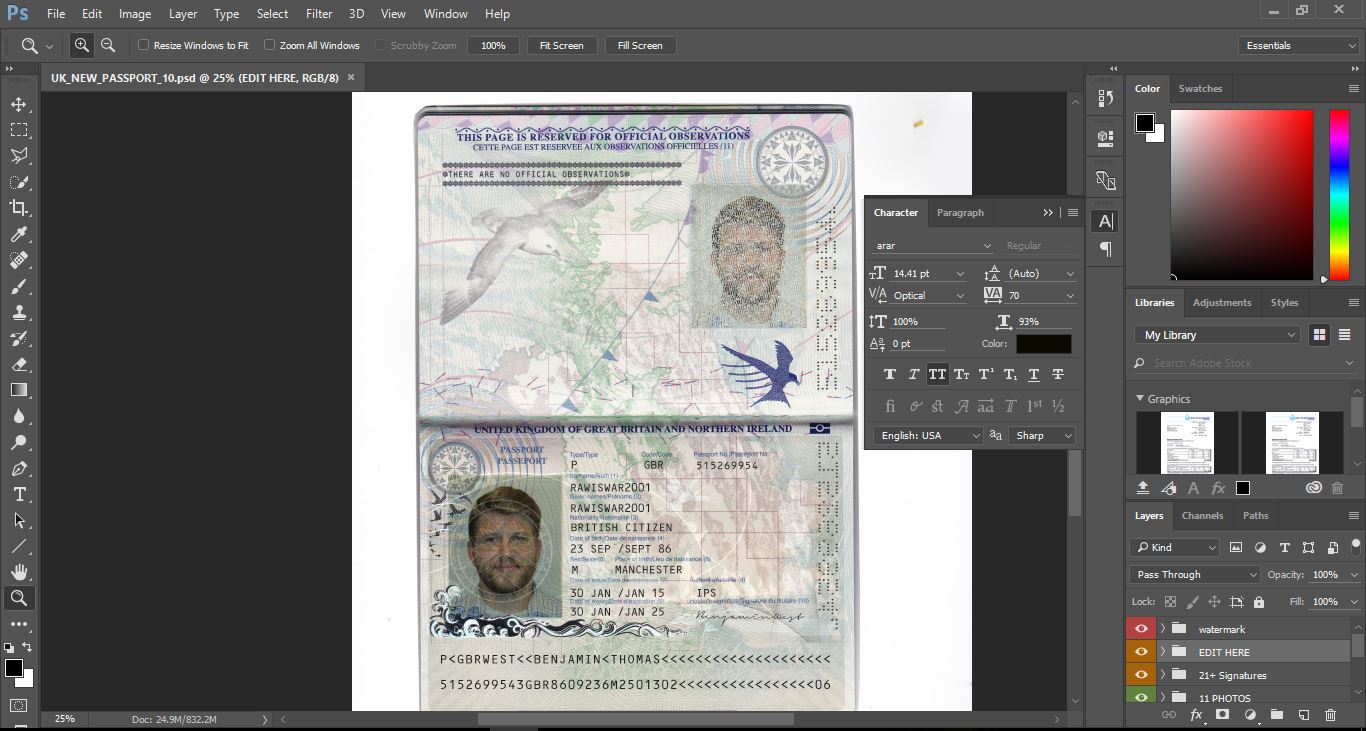Hide the EDIT HERE layer group
Image resolution: width=1366 pixels, height=731 pixels.
tap(1140, 652)
